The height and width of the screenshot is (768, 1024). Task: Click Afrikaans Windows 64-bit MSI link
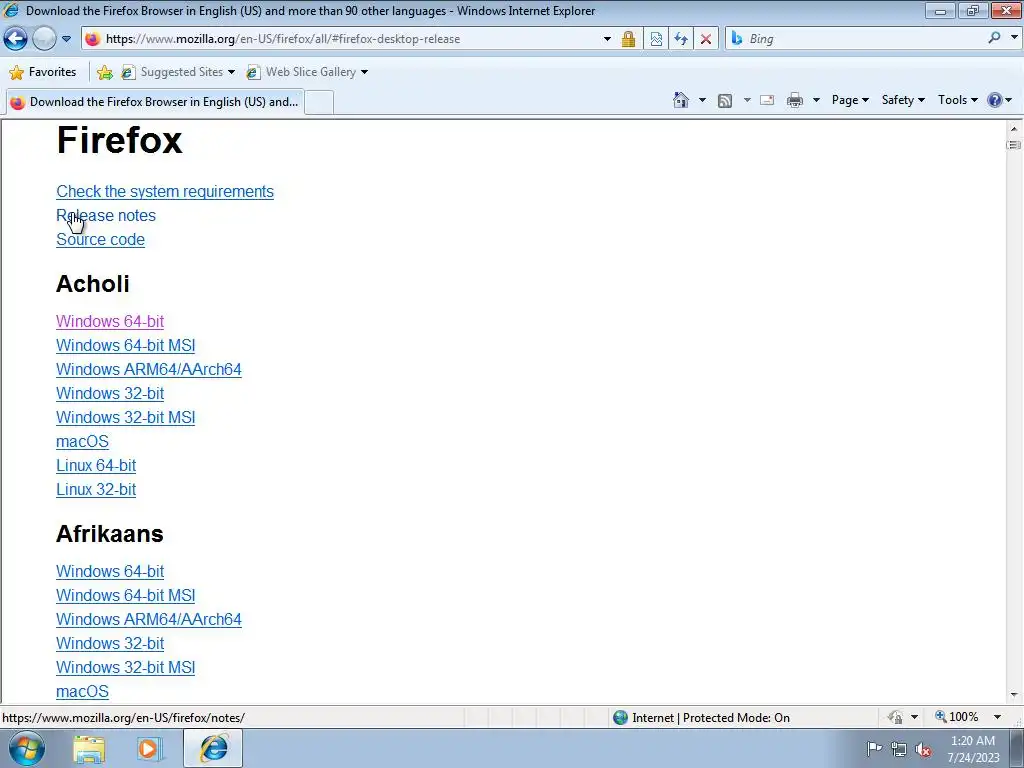click(125, 596)
